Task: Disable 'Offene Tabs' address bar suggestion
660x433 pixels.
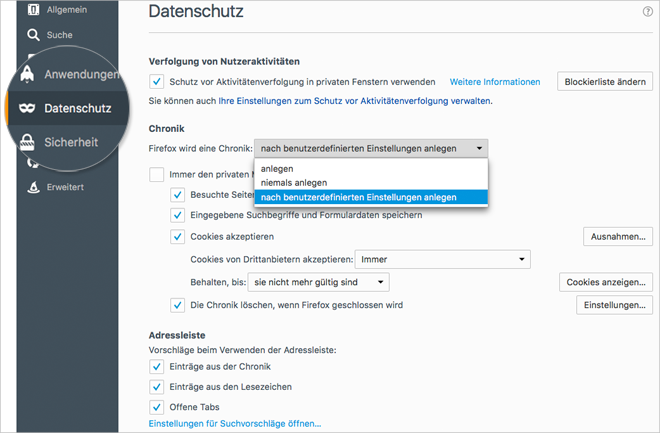Action: [156, 407]
